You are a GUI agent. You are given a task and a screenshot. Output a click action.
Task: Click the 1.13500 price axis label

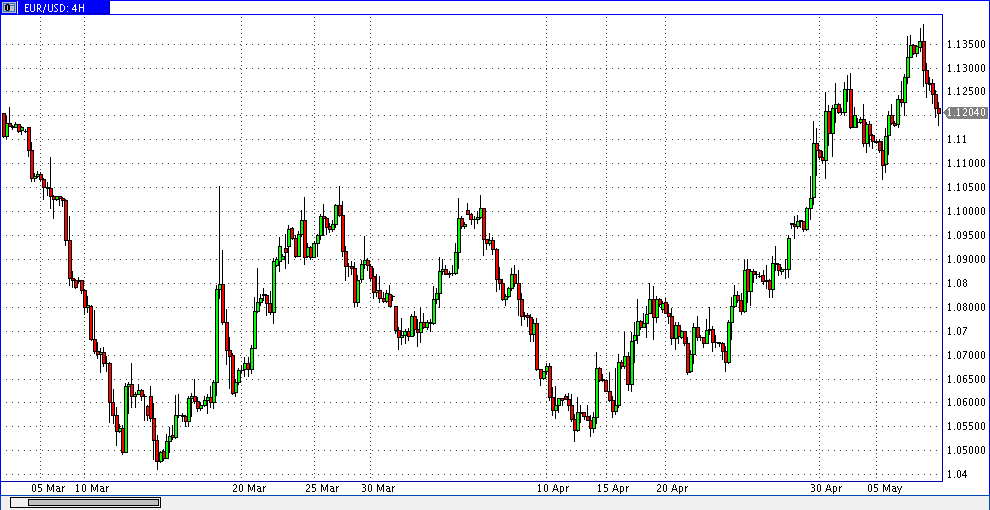click(x=966, y=44)
